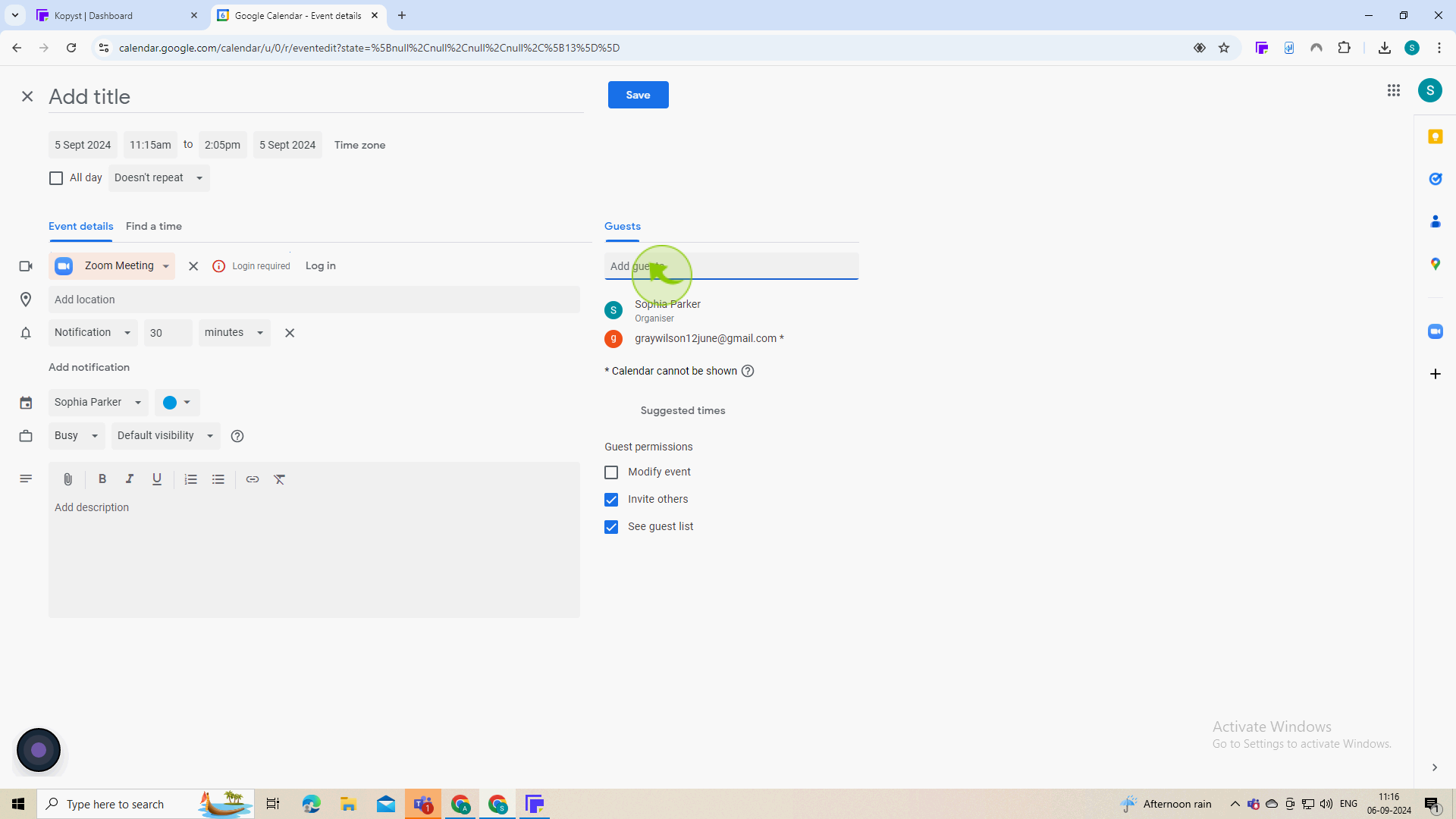The width and height of the screenshot is (1456, 819).
Task: Enable the Modify event permission checkbox
Action: point(611,471)
